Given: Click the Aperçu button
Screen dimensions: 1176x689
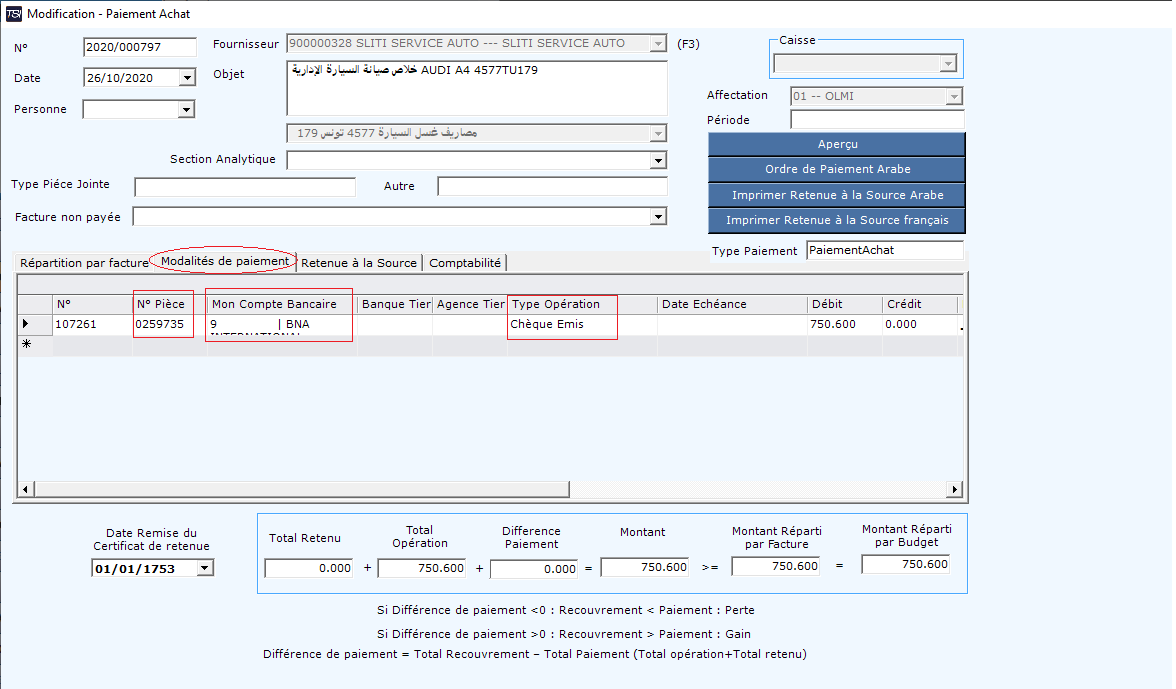Looking at the screenshot, I should pyautogui.click(x=837, y=144).
